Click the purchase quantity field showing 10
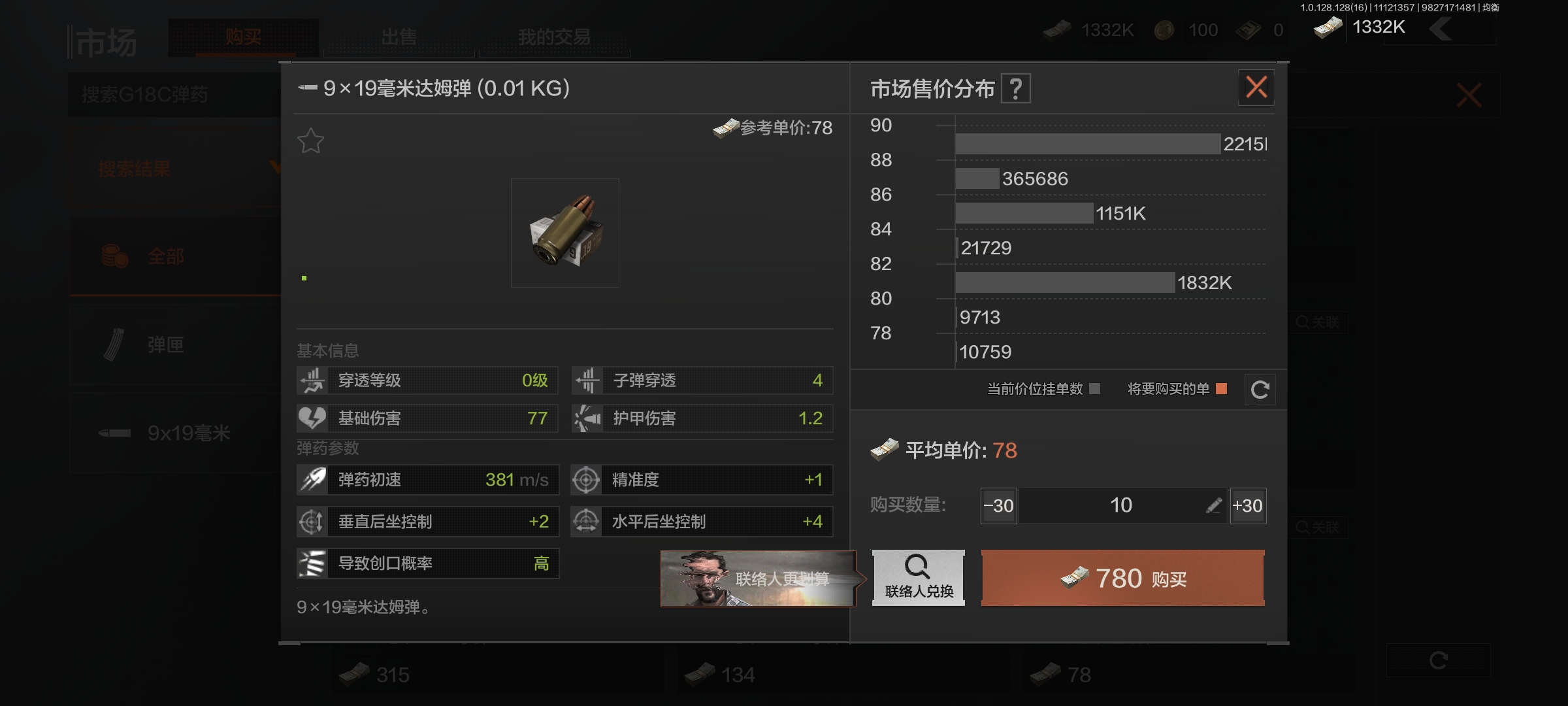This screenshot has height=706, width=1568. [1122, 505]
